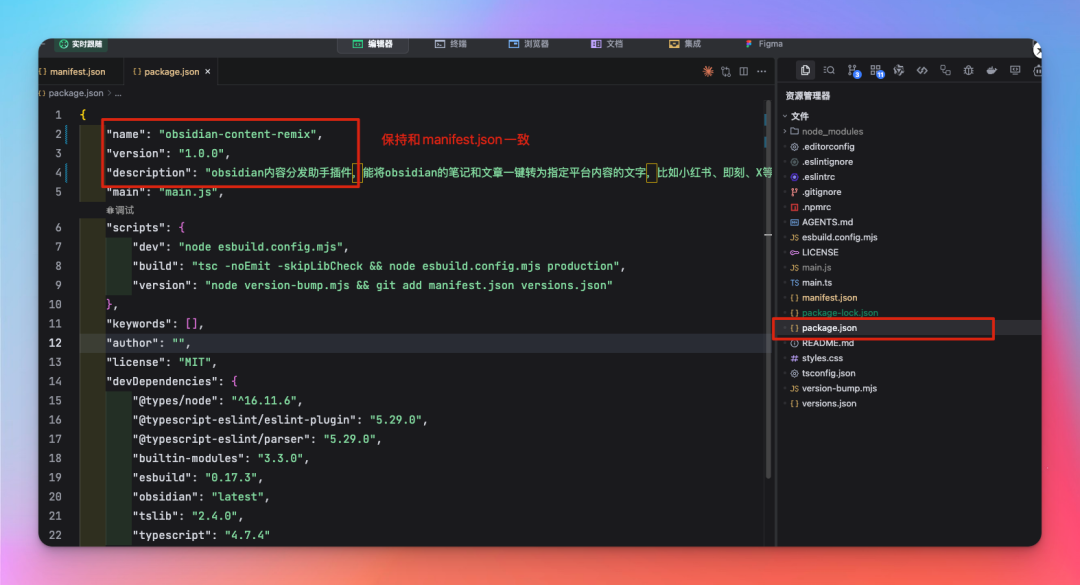Split the editor with the split icon

(744, 71)
